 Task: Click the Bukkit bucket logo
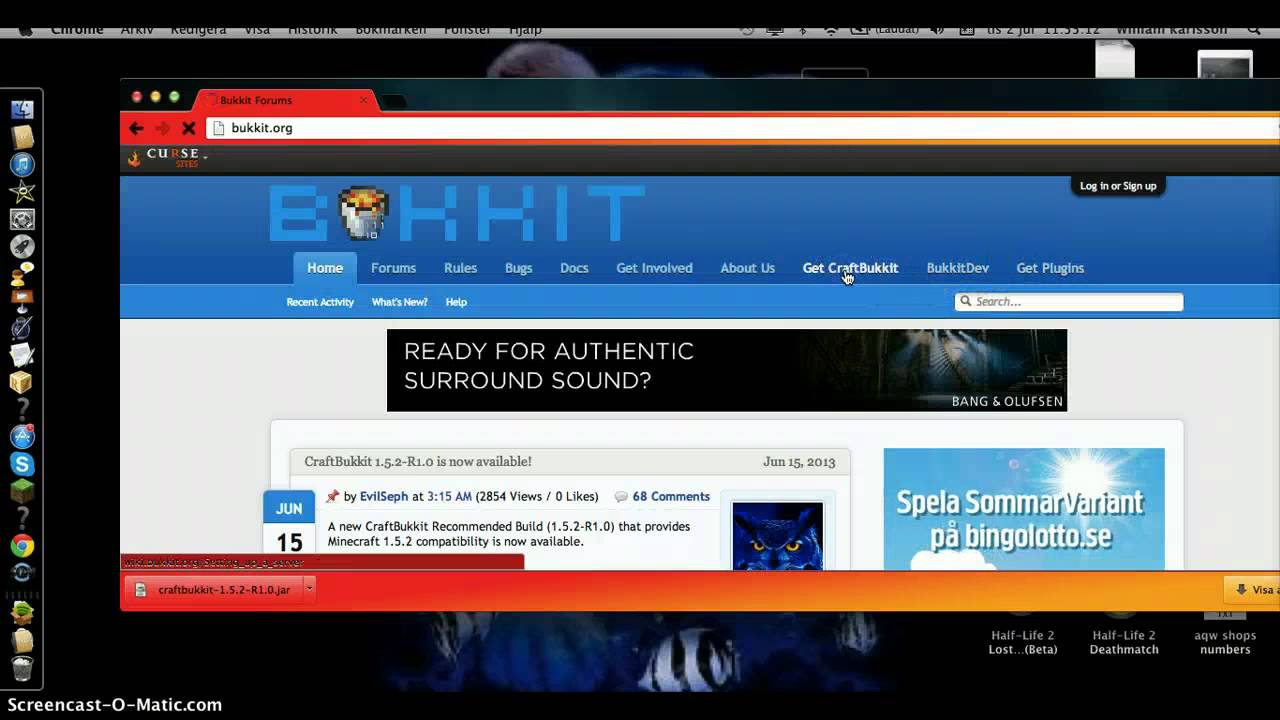click(x=363, y=213)
